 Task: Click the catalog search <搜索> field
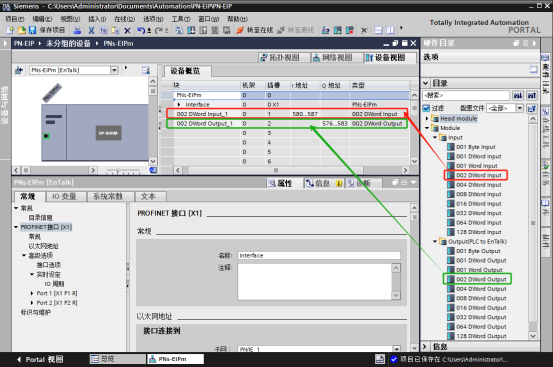[467, 96]
